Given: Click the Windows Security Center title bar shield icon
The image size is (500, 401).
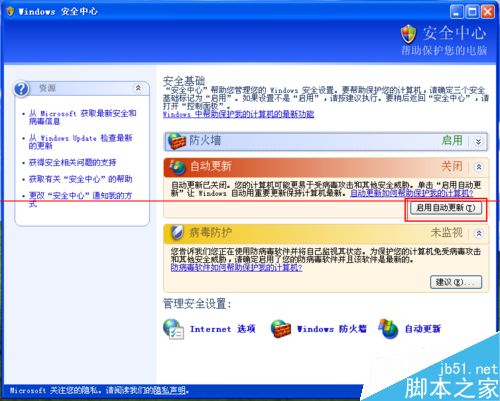Looking at the screenshot, I should [10, 11].
